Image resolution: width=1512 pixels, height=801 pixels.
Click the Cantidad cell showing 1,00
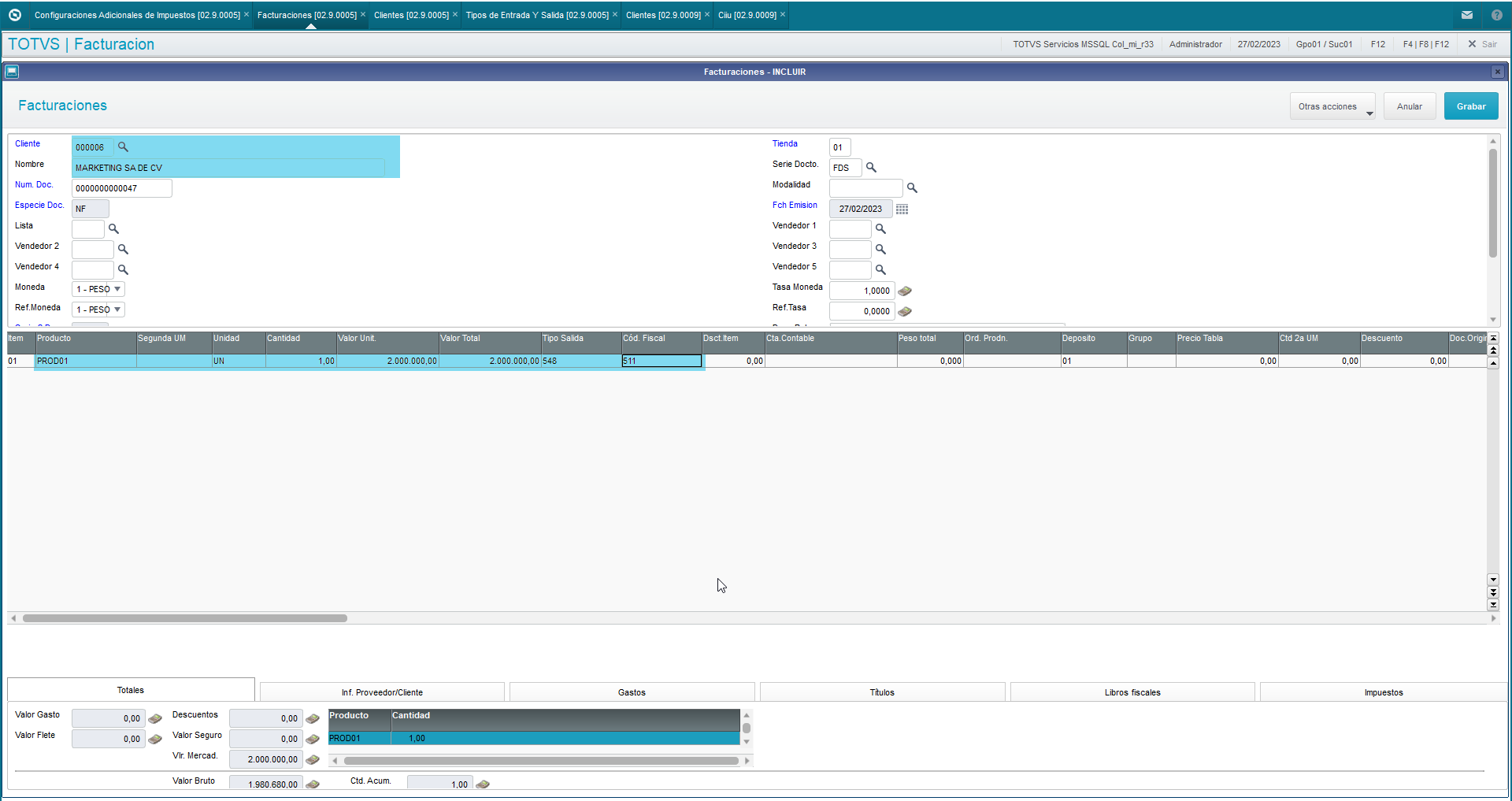301,361
